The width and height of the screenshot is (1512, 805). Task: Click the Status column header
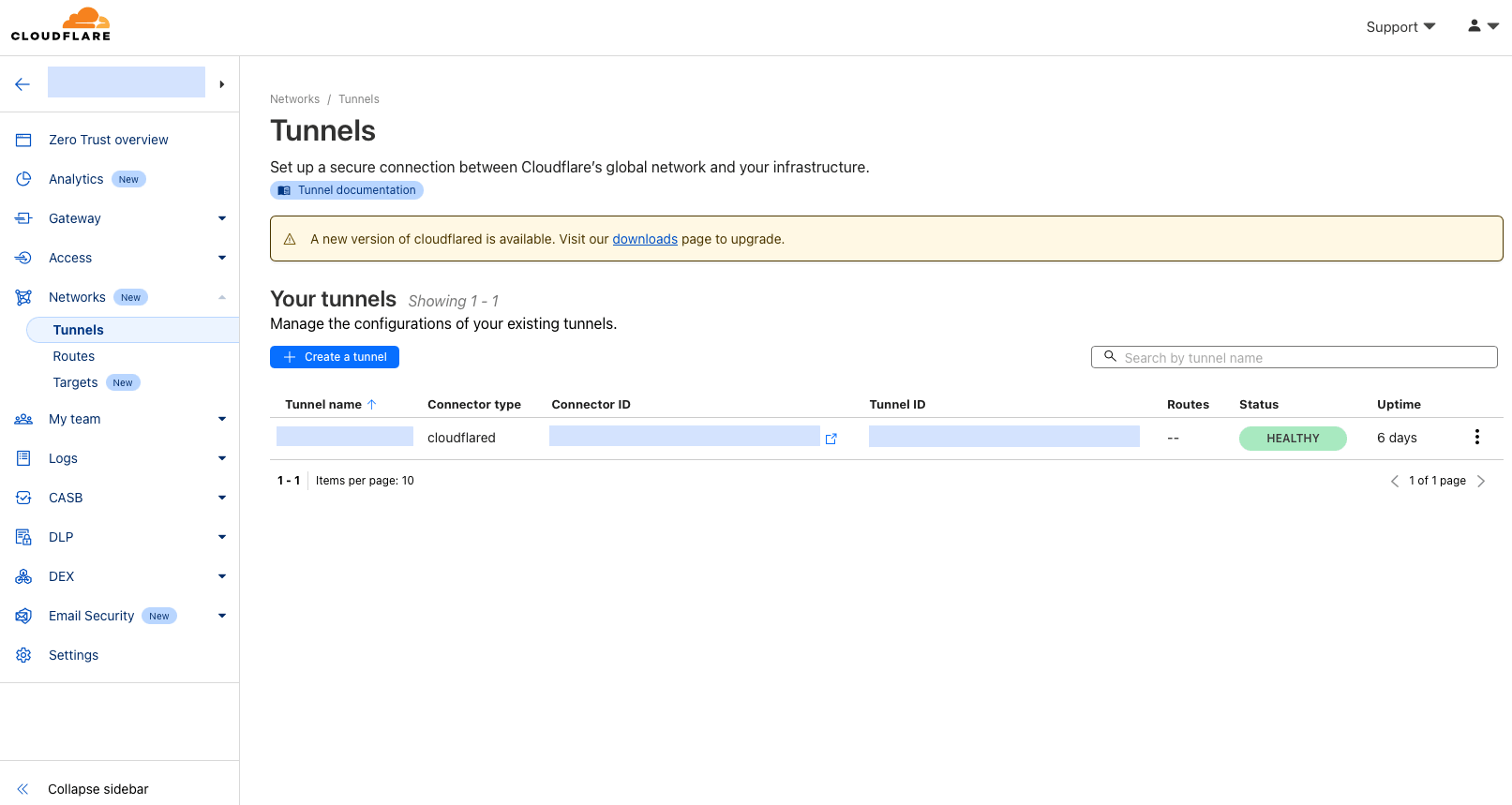1259,405
